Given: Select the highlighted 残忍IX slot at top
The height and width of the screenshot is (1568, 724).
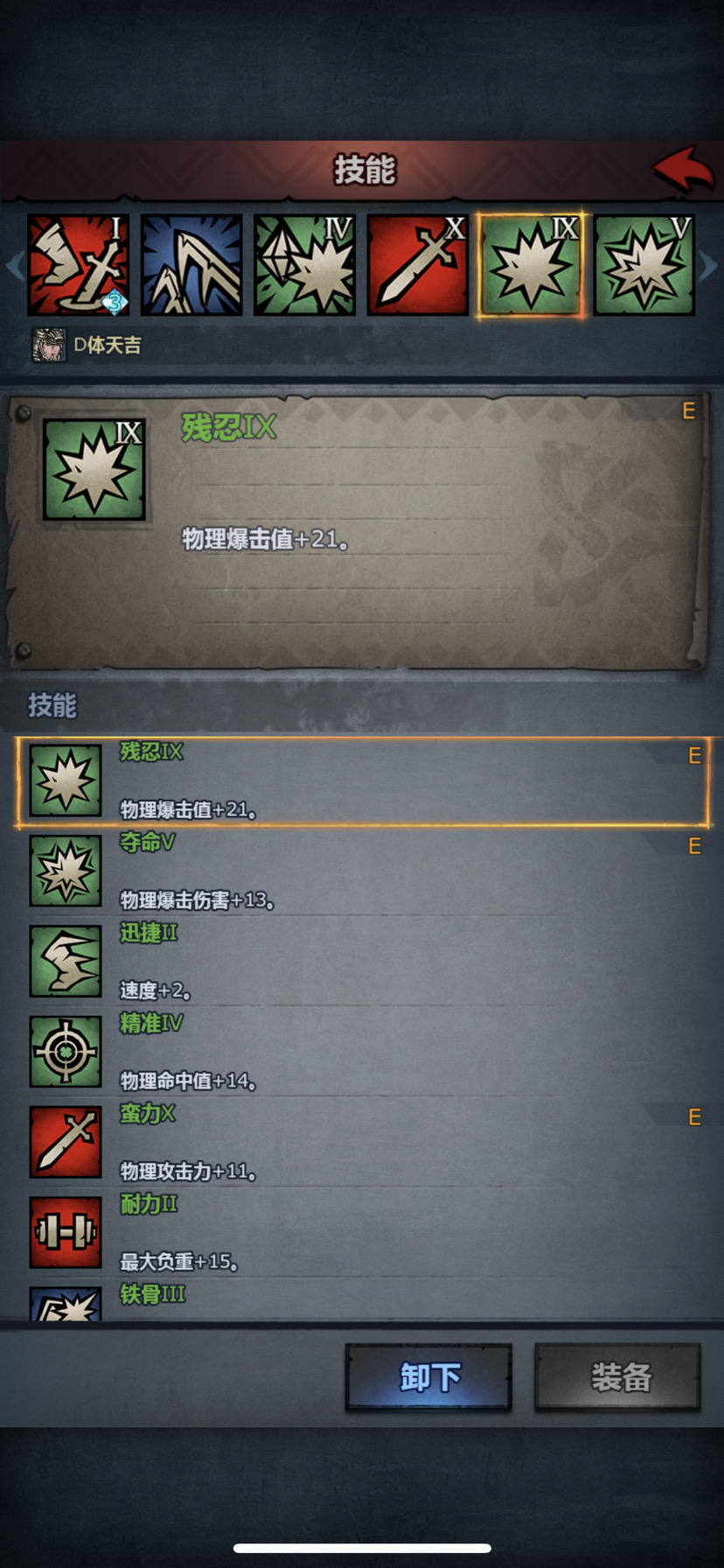Looking at the screenshot, I should pos(531,265).
